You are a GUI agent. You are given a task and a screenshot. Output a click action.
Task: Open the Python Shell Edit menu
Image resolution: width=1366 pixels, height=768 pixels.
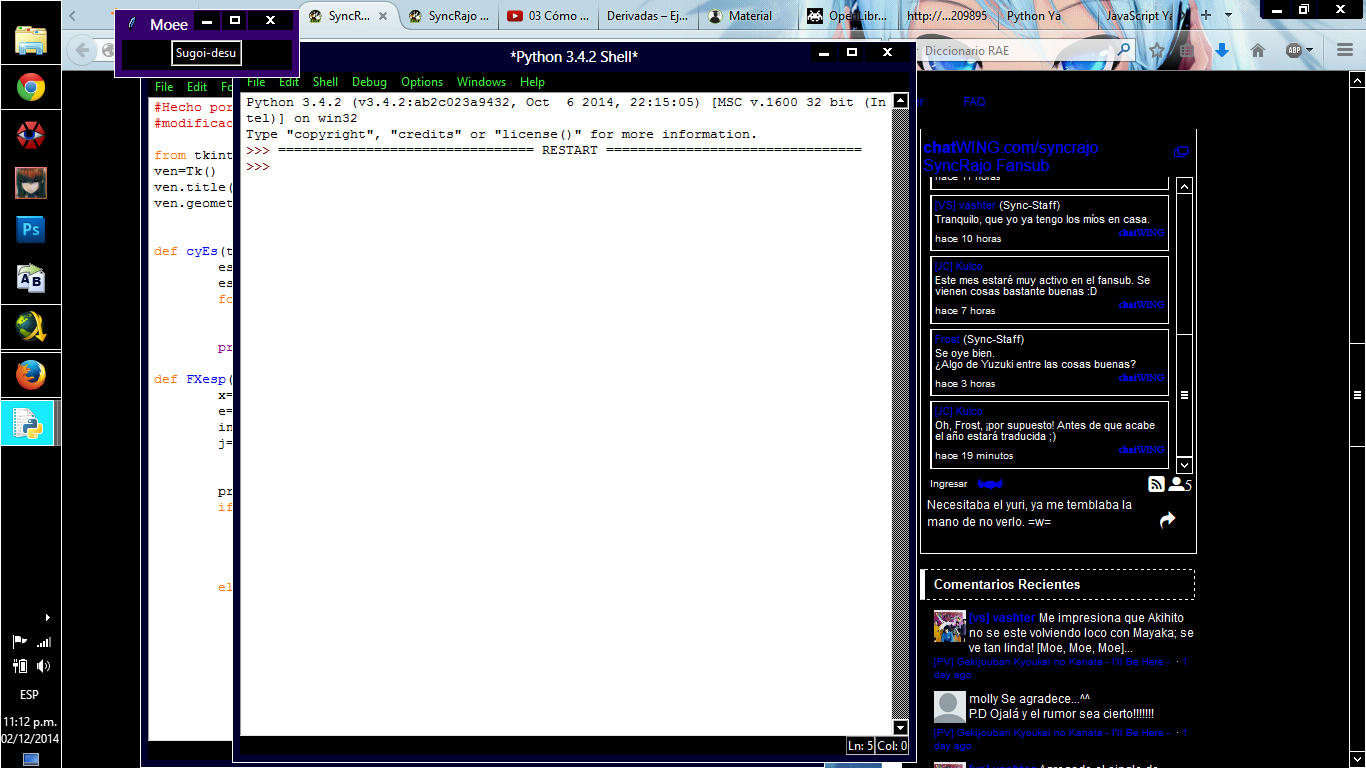pos(289,82)
